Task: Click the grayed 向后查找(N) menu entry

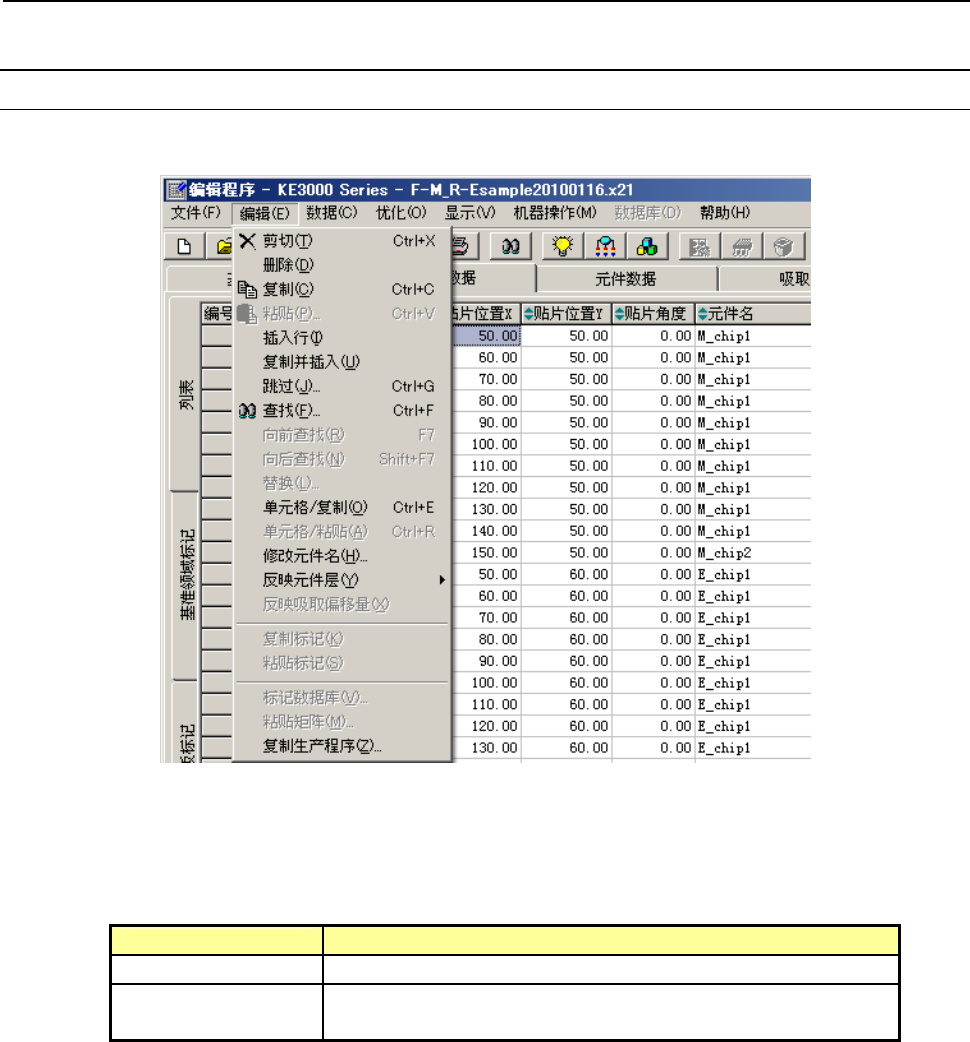Action: pyautogui.click(x=343, y=459)
